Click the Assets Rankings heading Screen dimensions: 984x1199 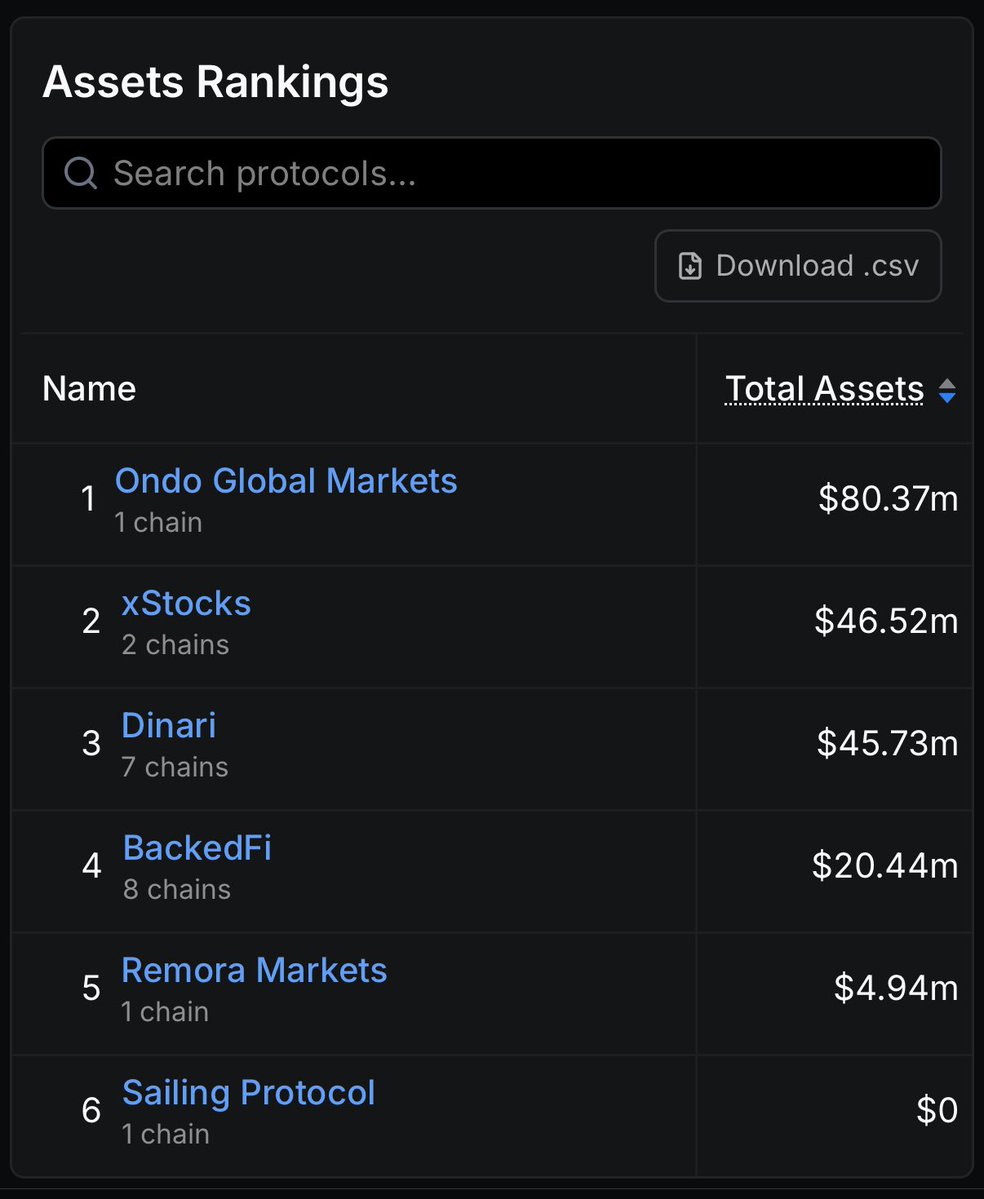216,82
